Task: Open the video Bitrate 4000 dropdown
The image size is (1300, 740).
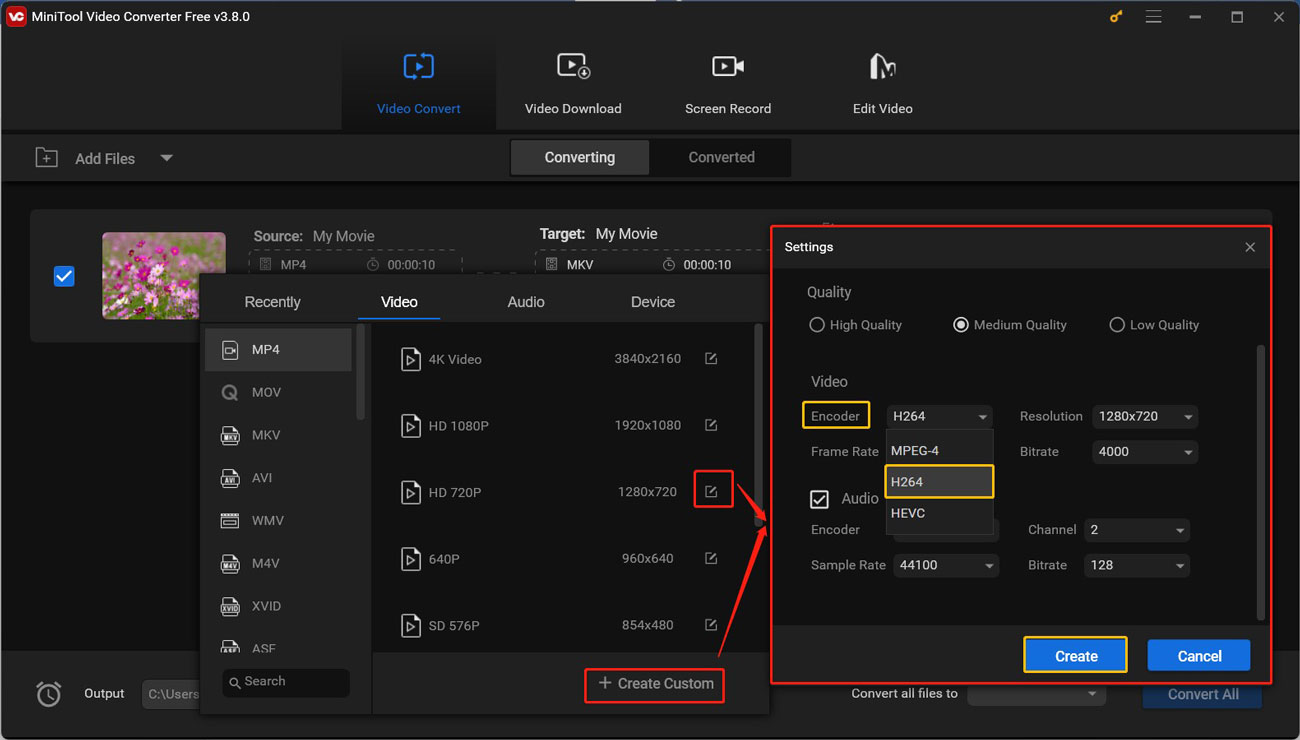Action: pos(1145,452)
